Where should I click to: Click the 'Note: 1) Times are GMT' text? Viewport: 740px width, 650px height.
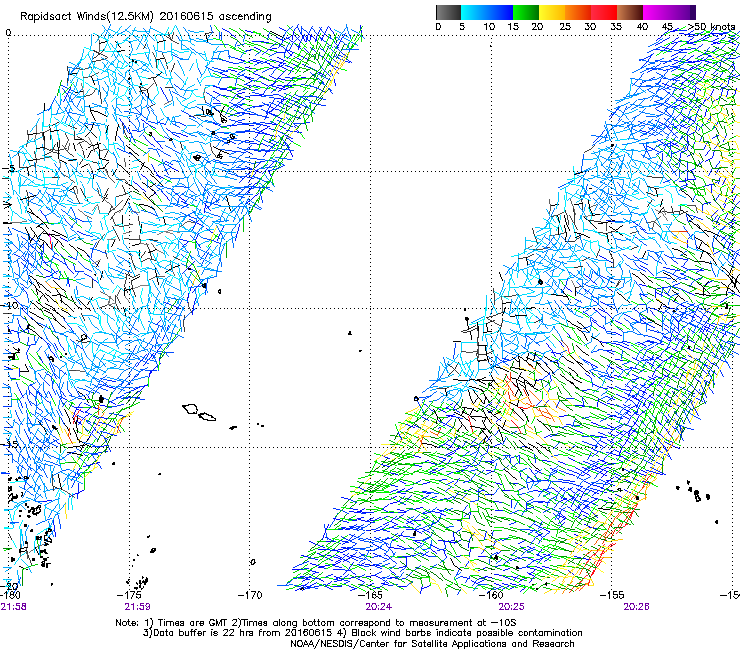[170, 623]
